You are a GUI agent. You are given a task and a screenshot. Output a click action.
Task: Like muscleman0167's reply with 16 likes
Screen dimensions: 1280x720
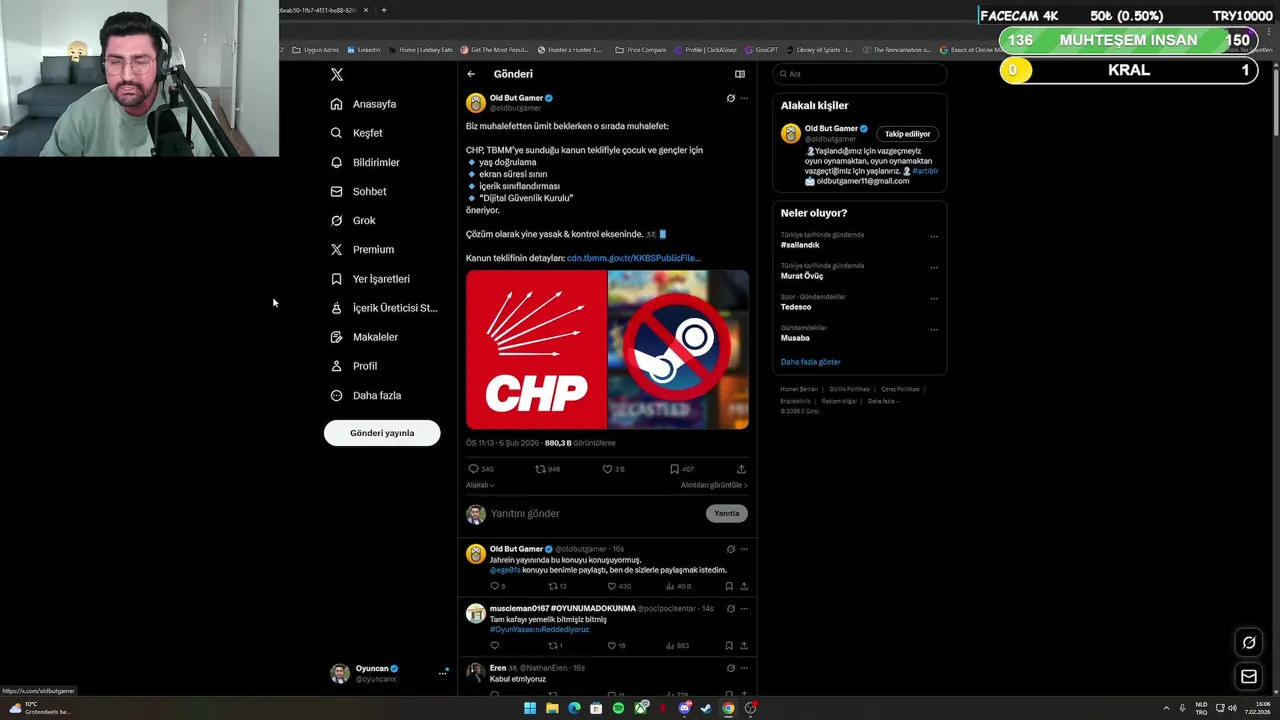[612, 646]
